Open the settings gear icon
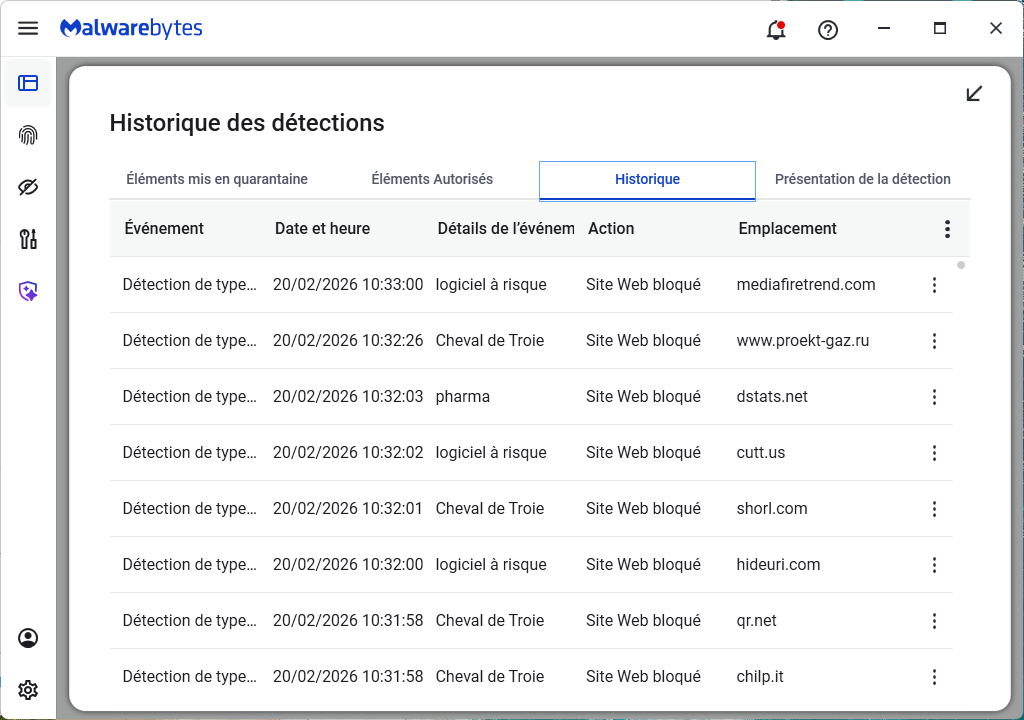 click(x=28, y=690)
